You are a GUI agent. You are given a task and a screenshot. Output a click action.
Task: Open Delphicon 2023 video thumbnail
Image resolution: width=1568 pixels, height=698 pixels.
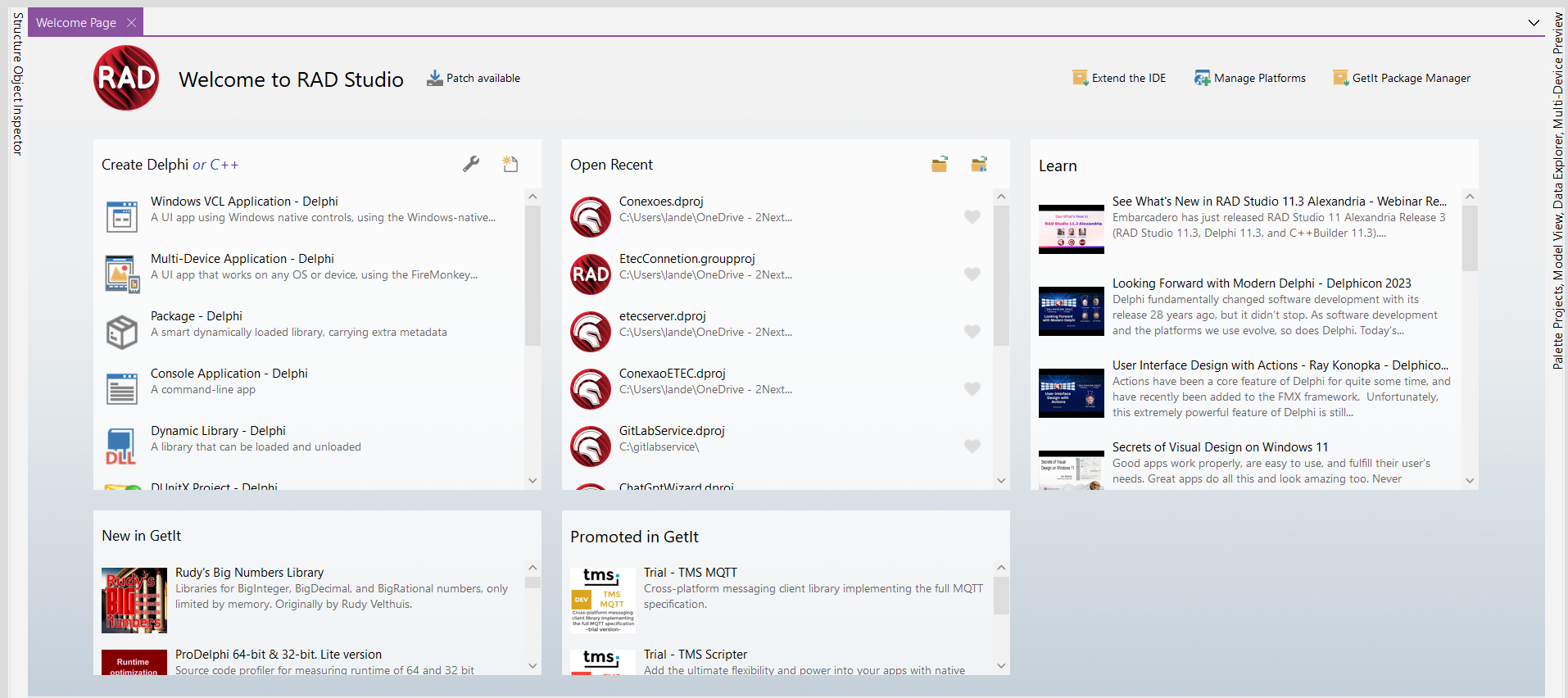[x=1071, y=311]
